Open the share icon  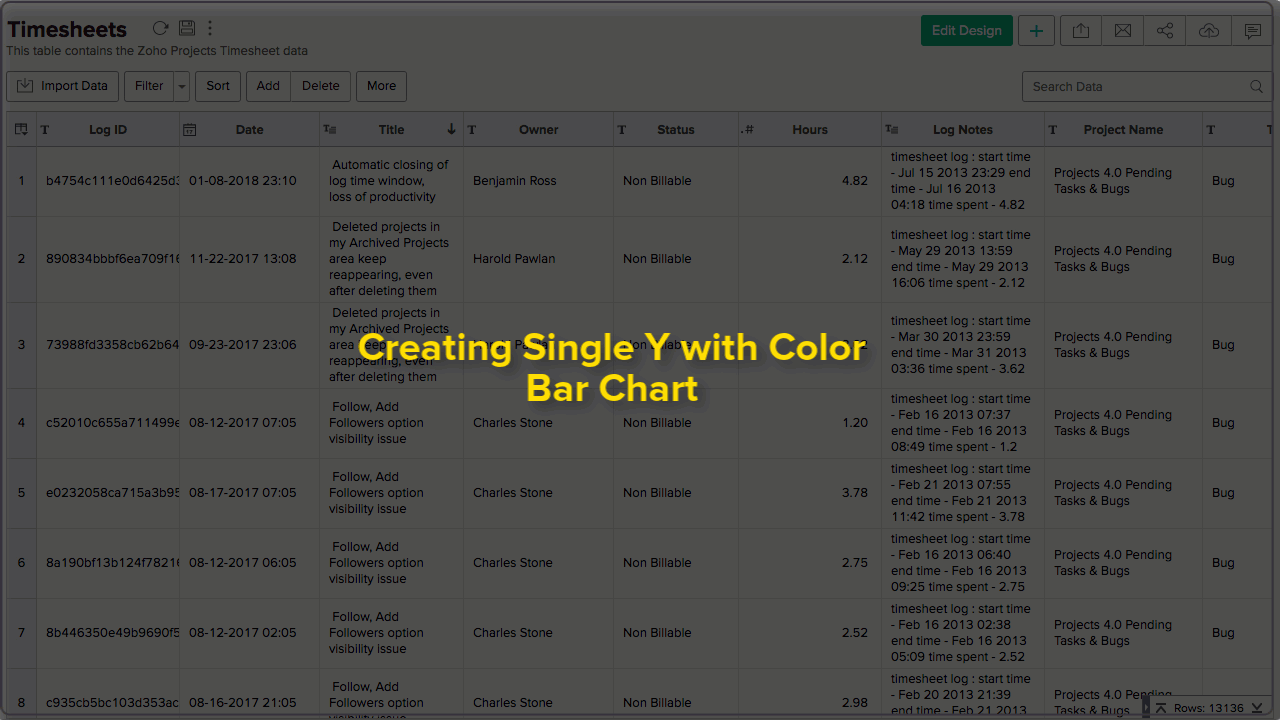(x=1165, y=31)
